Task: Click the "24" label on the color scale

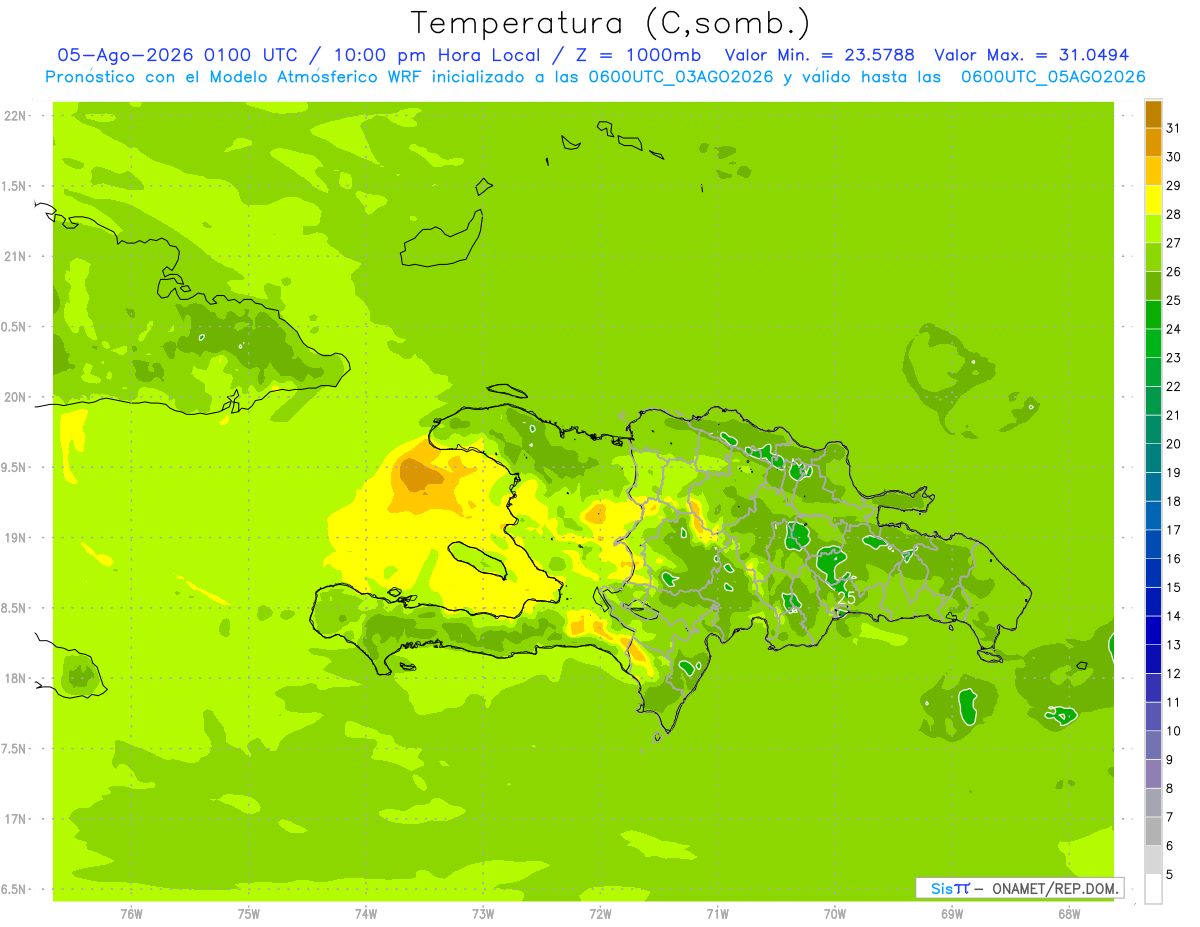Action: pos(1173,329)
